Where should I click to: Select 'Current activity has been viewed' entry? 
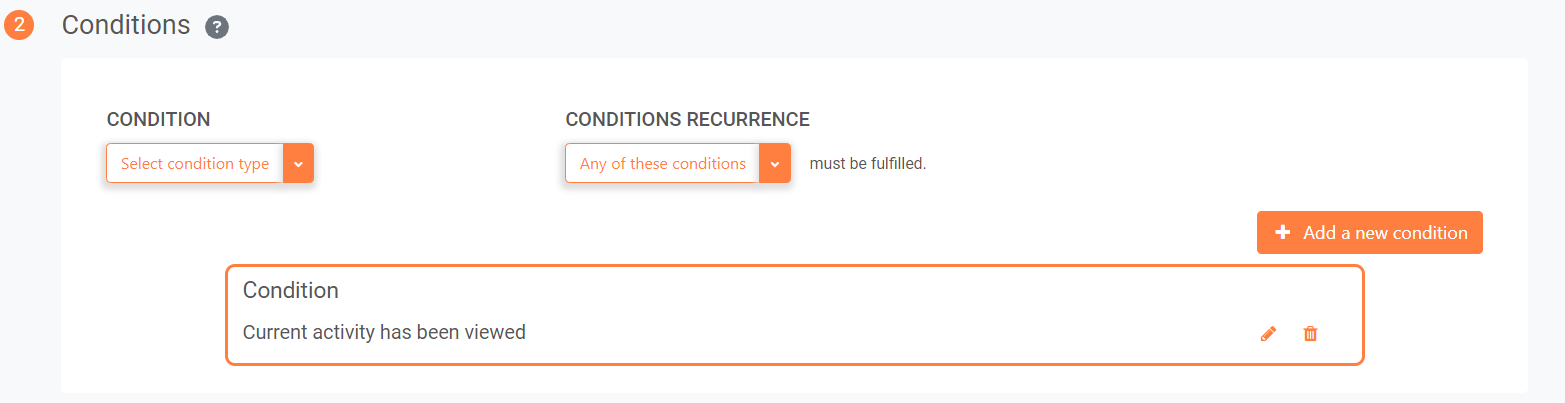coord(384,332)
